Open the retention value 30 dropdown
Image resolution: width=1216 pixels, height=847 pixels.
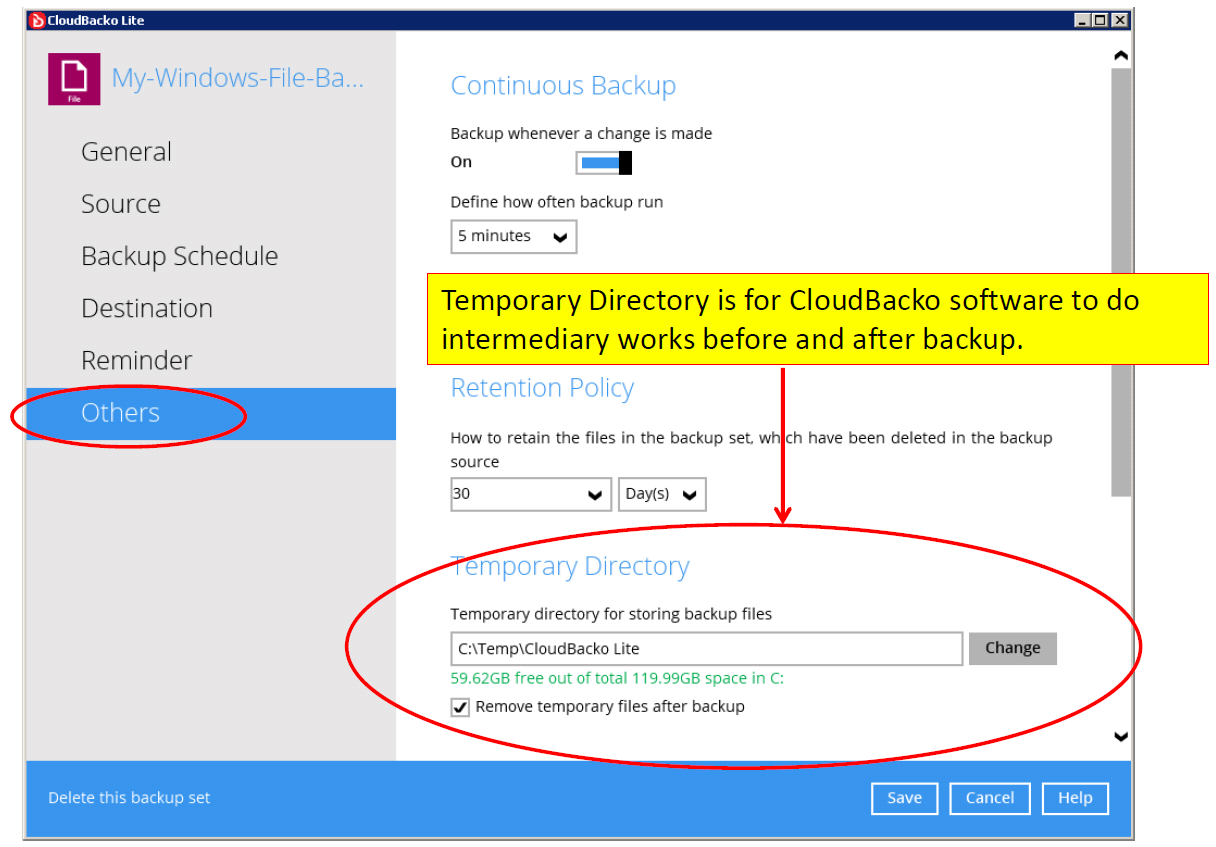point(530,494)
